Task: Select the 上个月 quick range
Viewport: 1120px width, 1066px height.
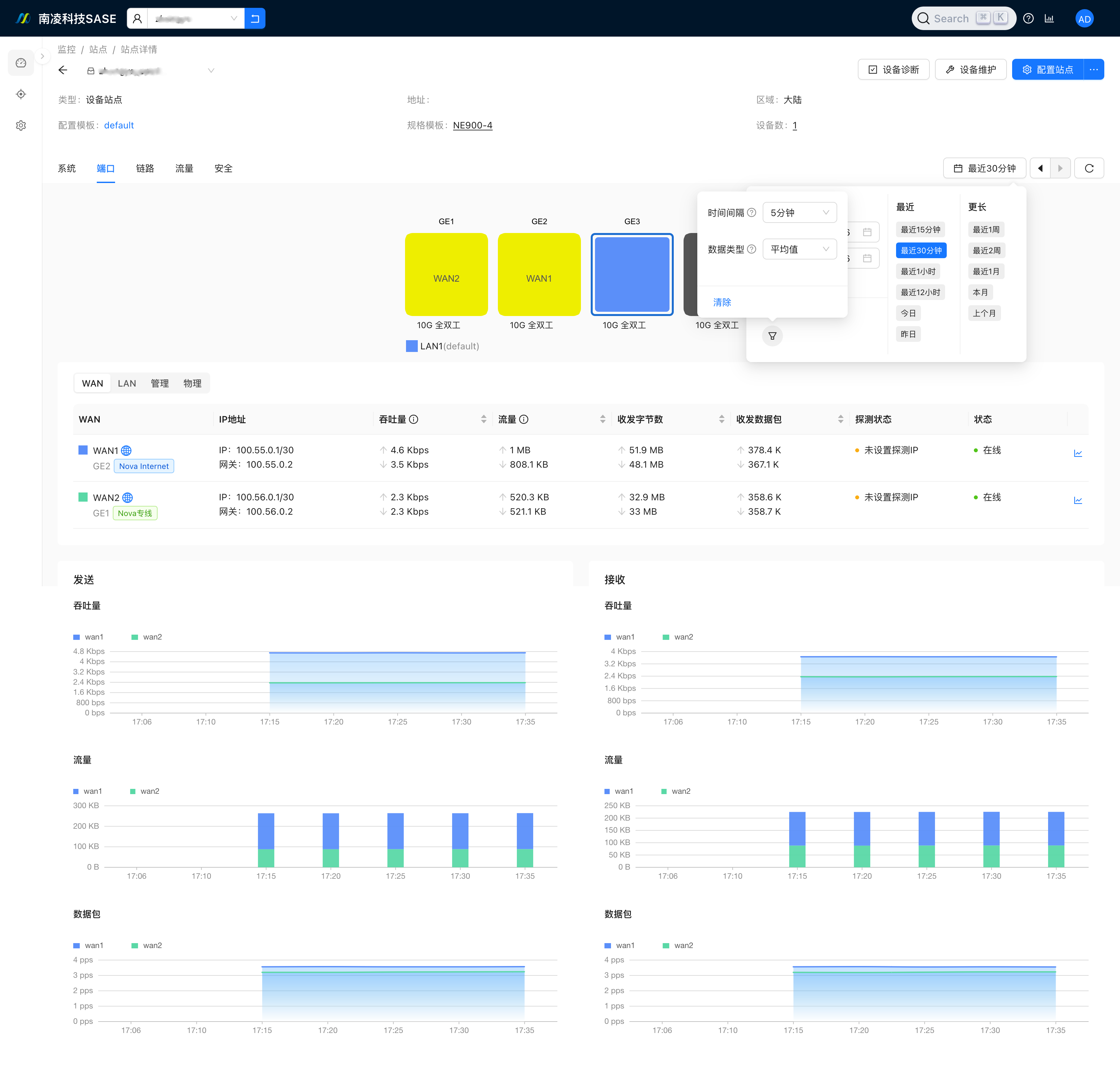Action: click(x=984, y=313)
